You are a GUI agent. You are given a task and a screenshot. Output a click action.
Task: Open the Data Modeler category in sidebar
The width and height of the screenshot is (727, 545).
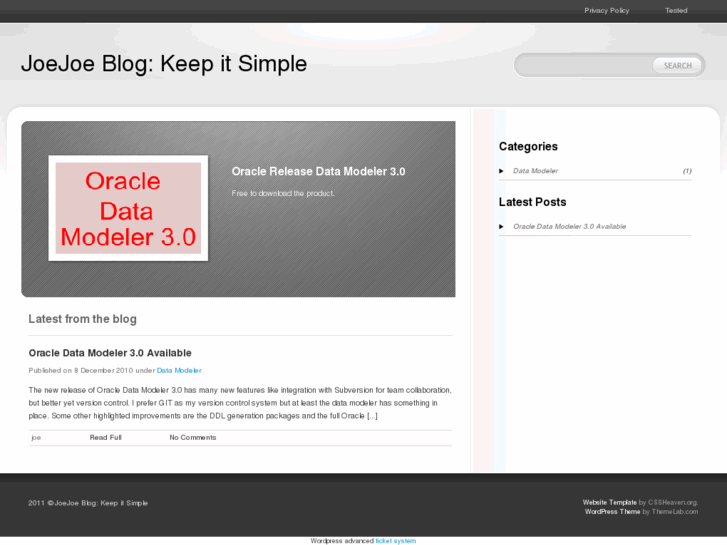(535, 171)
